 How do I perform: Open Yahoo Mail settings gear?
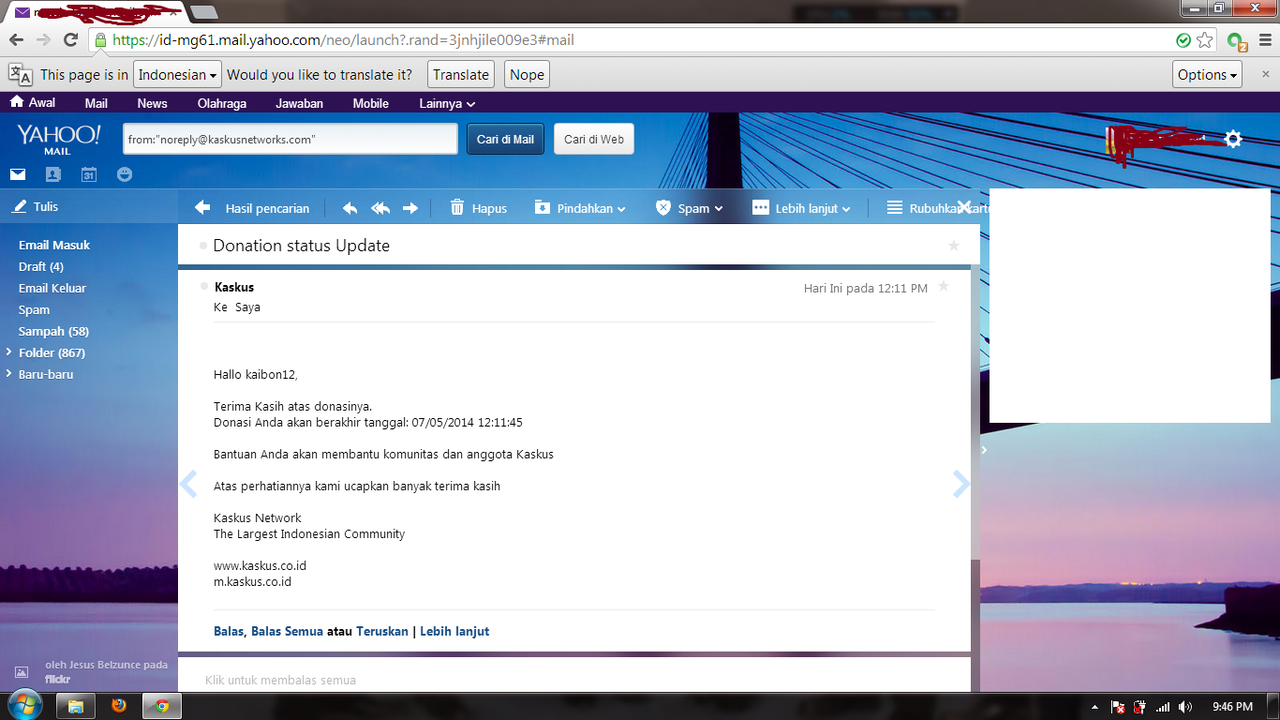[x=1233, y=139]
